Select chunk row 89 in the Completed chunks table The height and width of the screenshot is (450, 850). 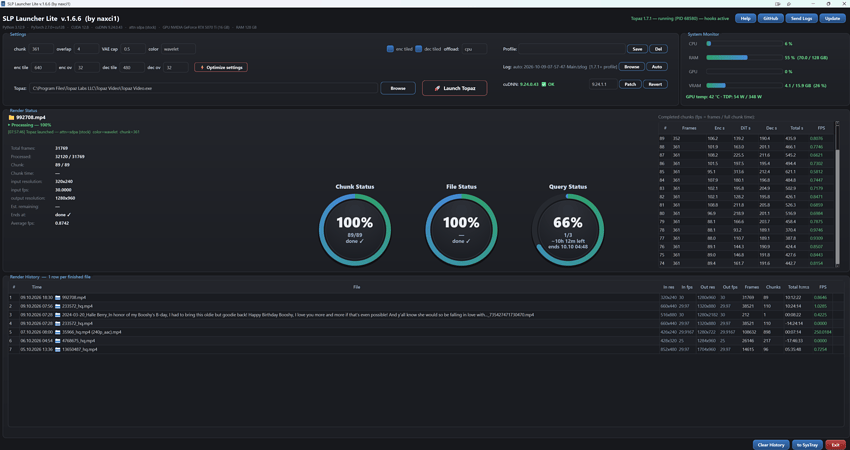click(746, 138)
